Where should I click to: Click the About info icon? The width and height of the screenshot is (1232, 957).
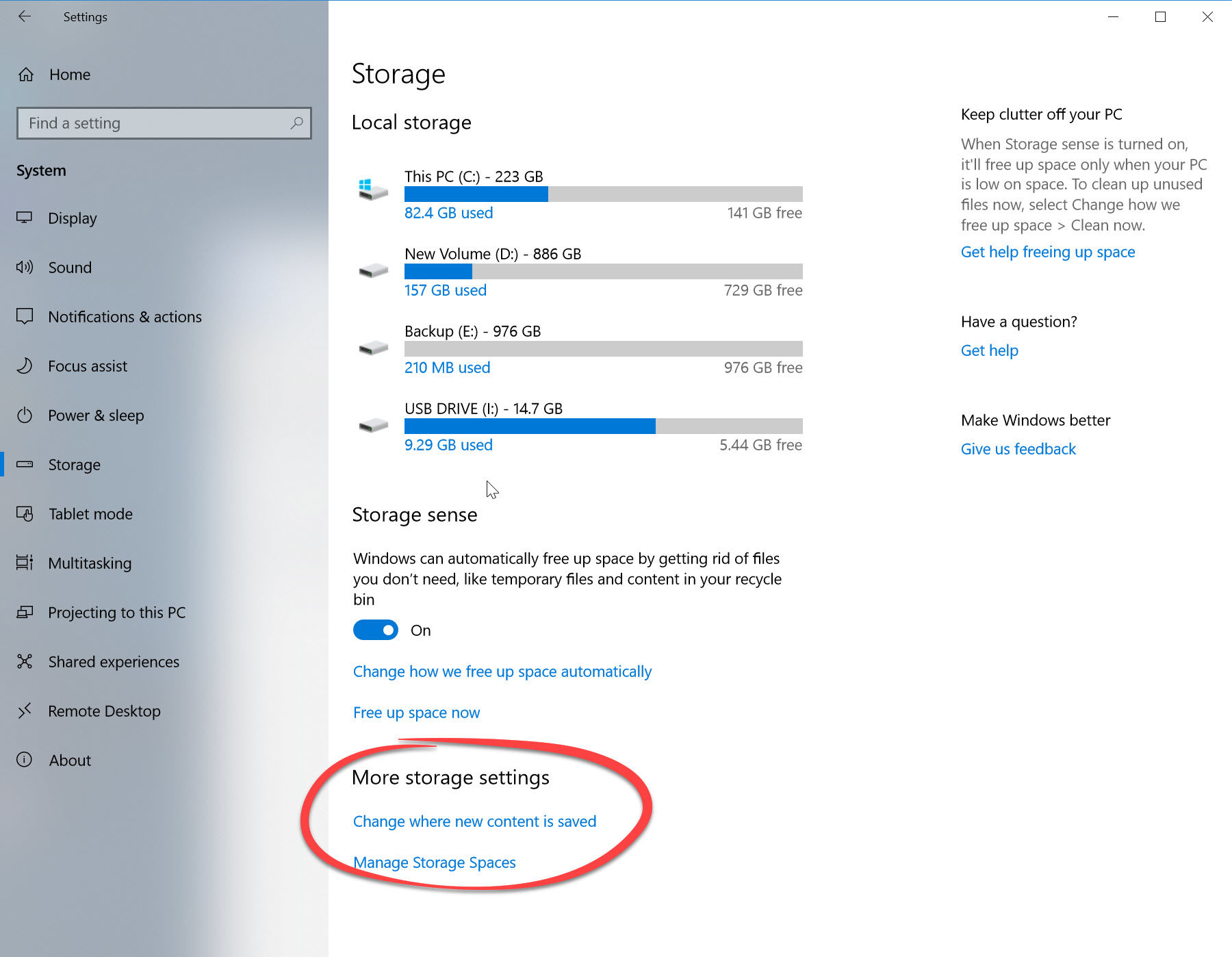25,760
